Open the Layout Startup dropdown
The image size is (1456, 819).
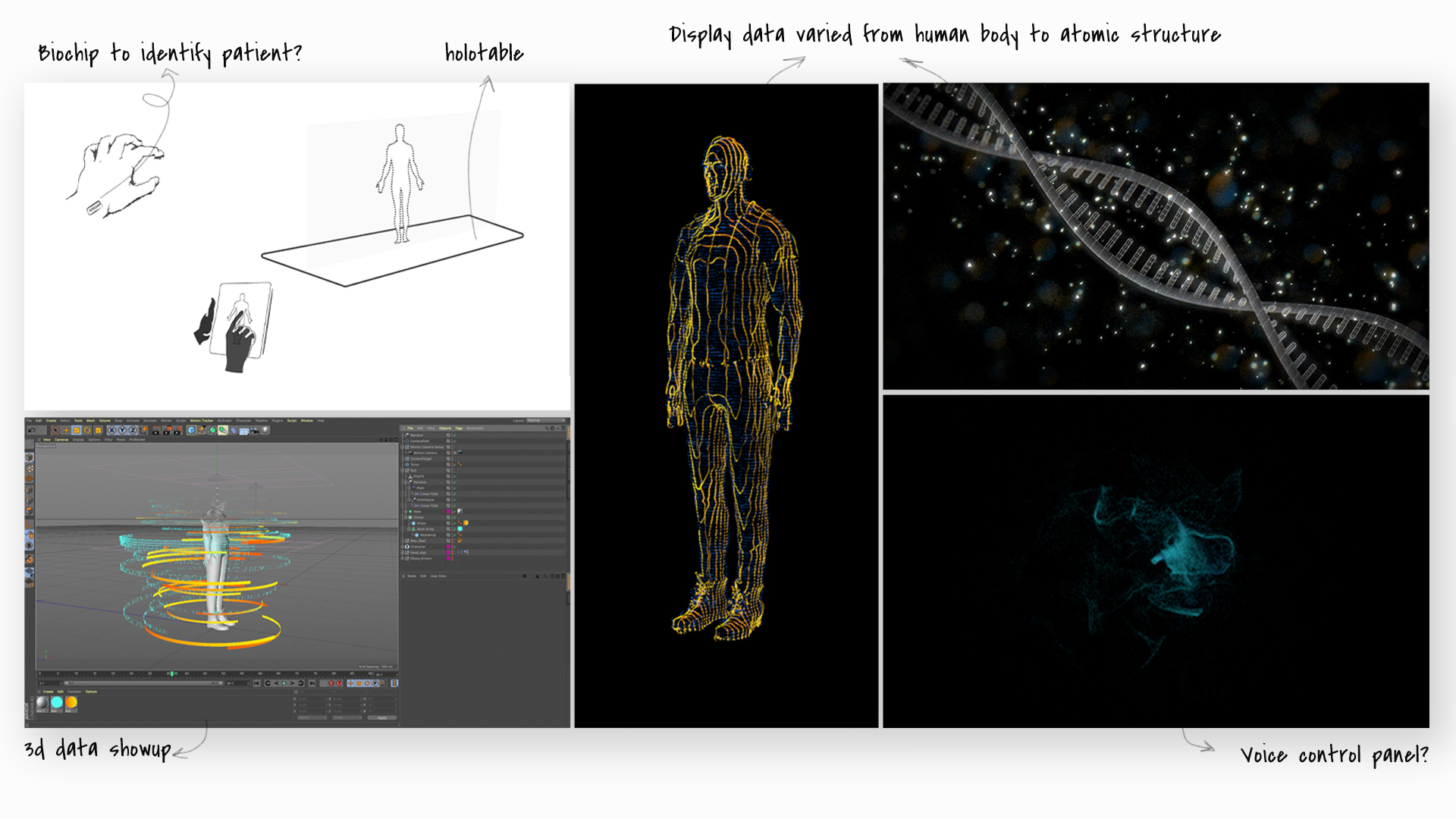point(546,420)
